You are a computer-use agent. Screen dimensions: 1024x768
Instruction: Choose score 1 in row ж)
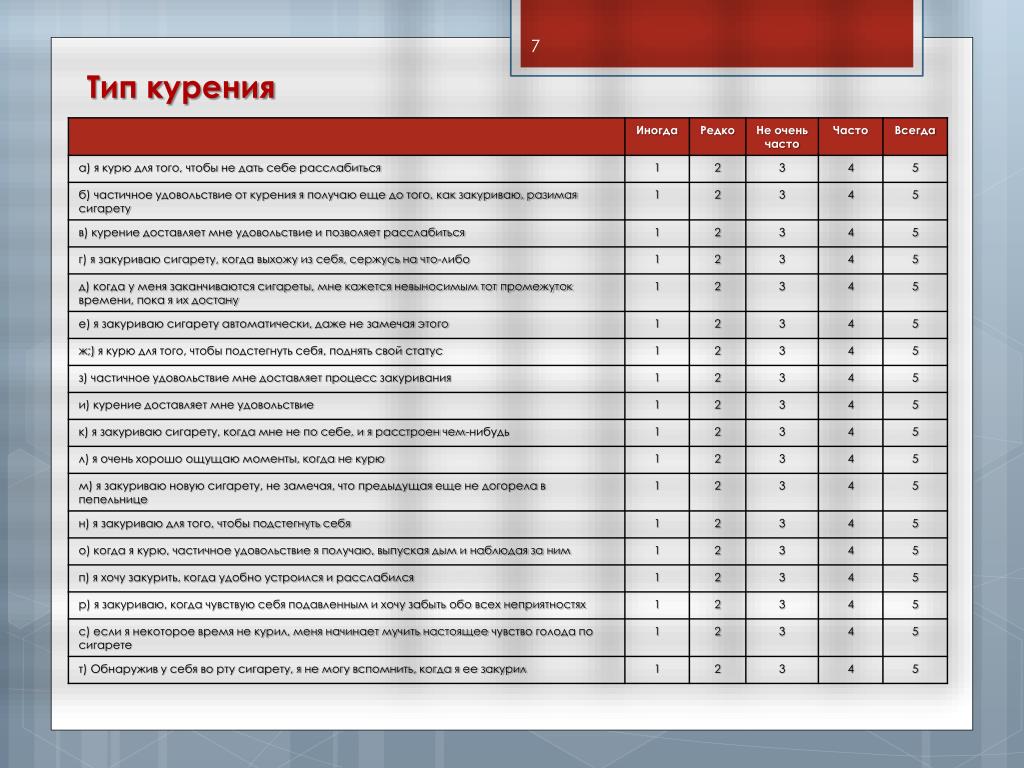pyautogui.click(x=657, y=351)
